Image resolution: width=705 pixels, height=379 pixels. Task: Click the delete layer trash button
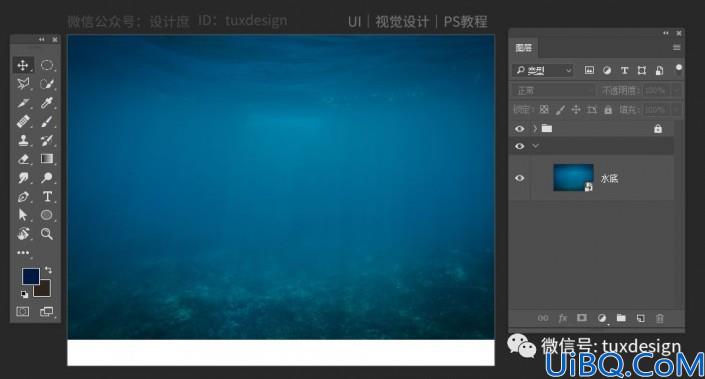[660, 318]
